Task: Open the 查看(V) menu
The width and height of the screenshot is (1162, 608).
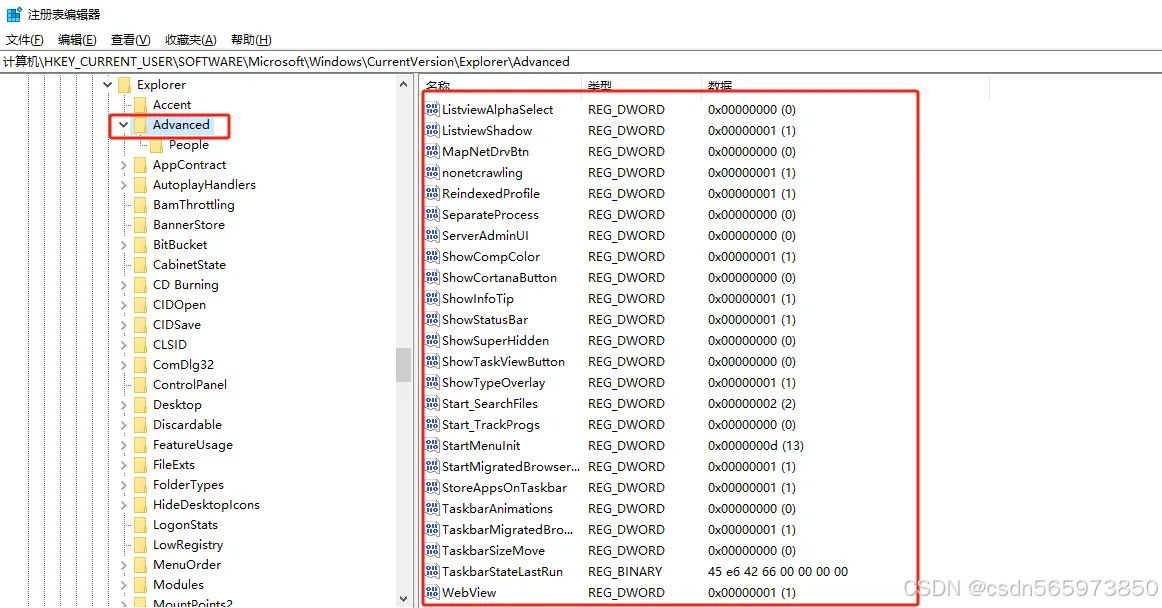Action: [130, 40]
